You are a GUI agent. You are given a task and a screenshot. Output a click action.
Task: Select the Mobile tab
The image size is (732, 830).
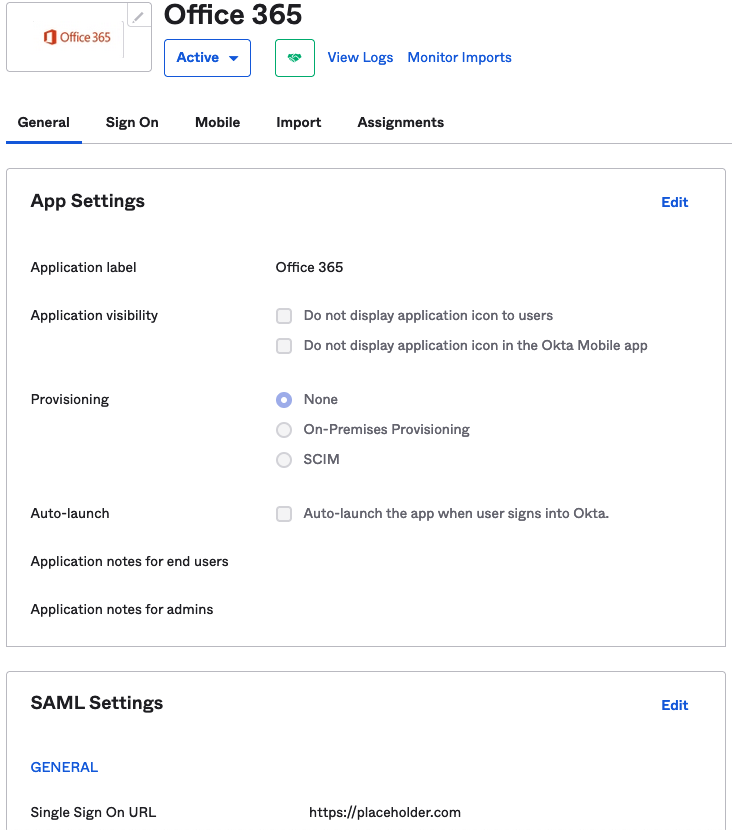(217, 122)
